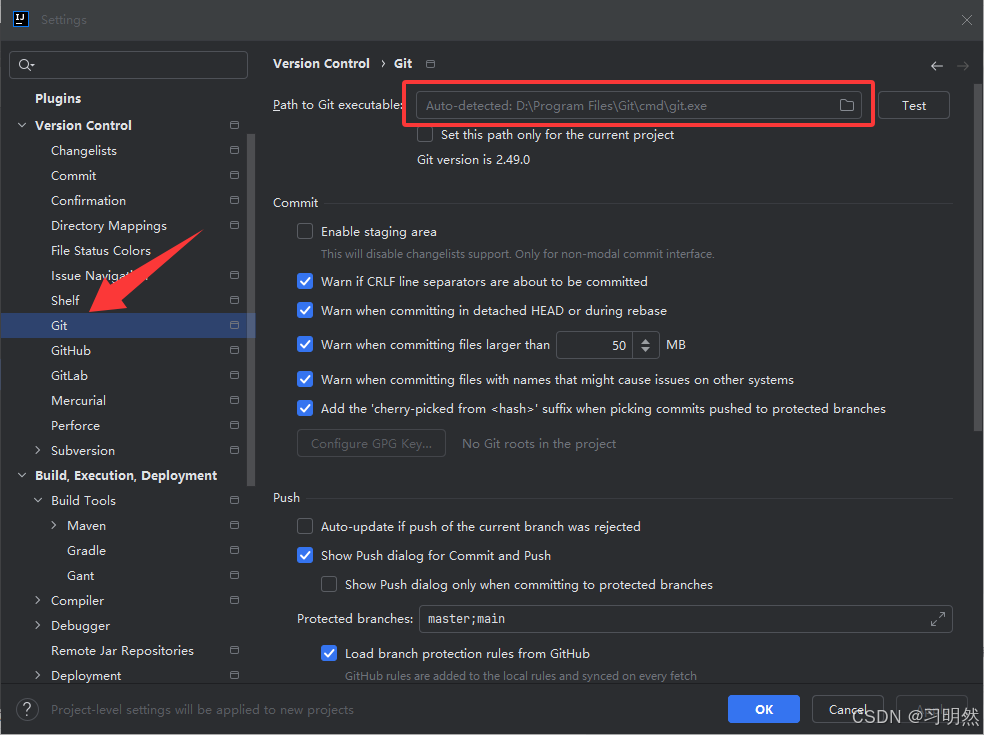Open Changelists settings page
Screen dimensions: 984x735
83,151
